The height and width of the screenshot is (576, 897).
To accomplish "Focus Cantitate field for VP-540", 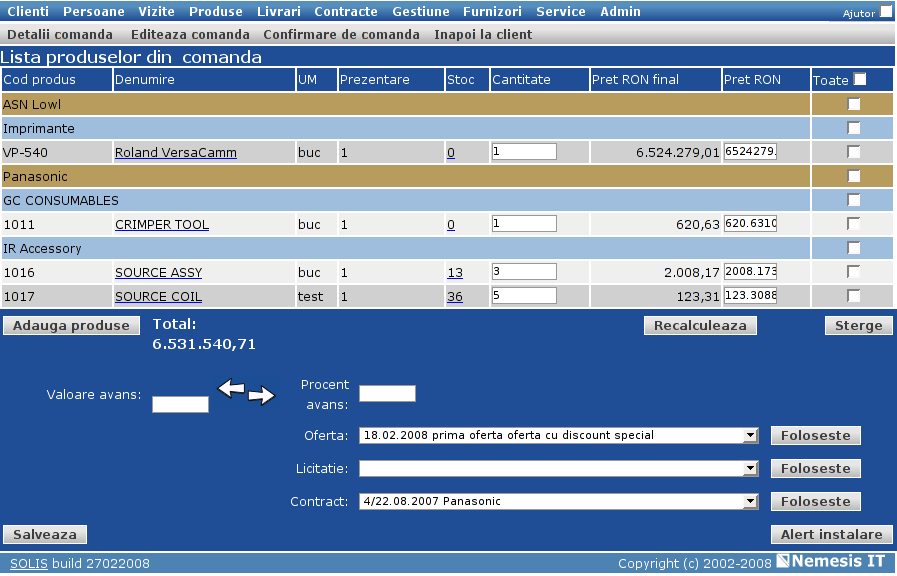I will point(524,152).
